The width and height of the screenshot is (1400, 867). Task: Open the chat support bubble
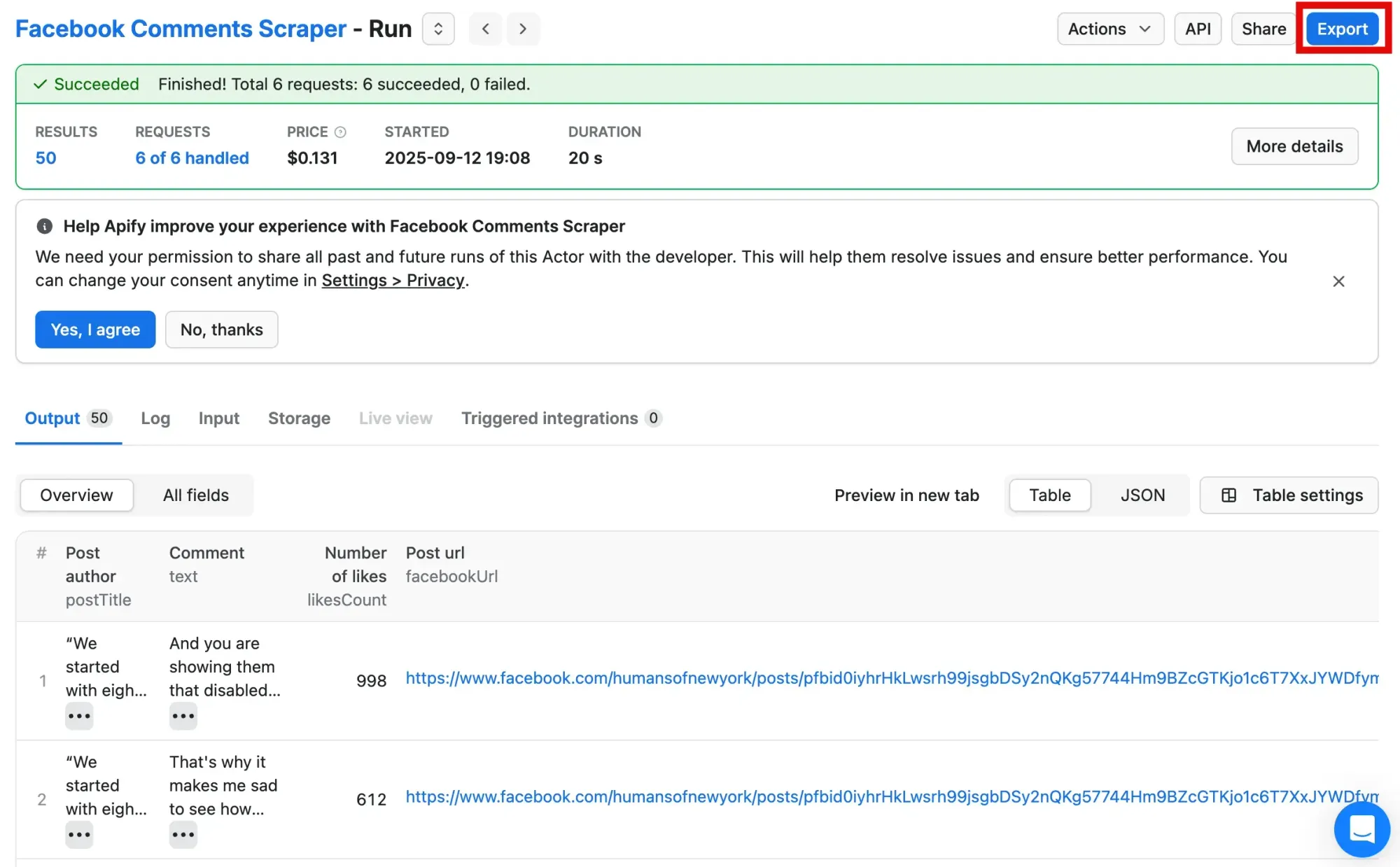1361,829
